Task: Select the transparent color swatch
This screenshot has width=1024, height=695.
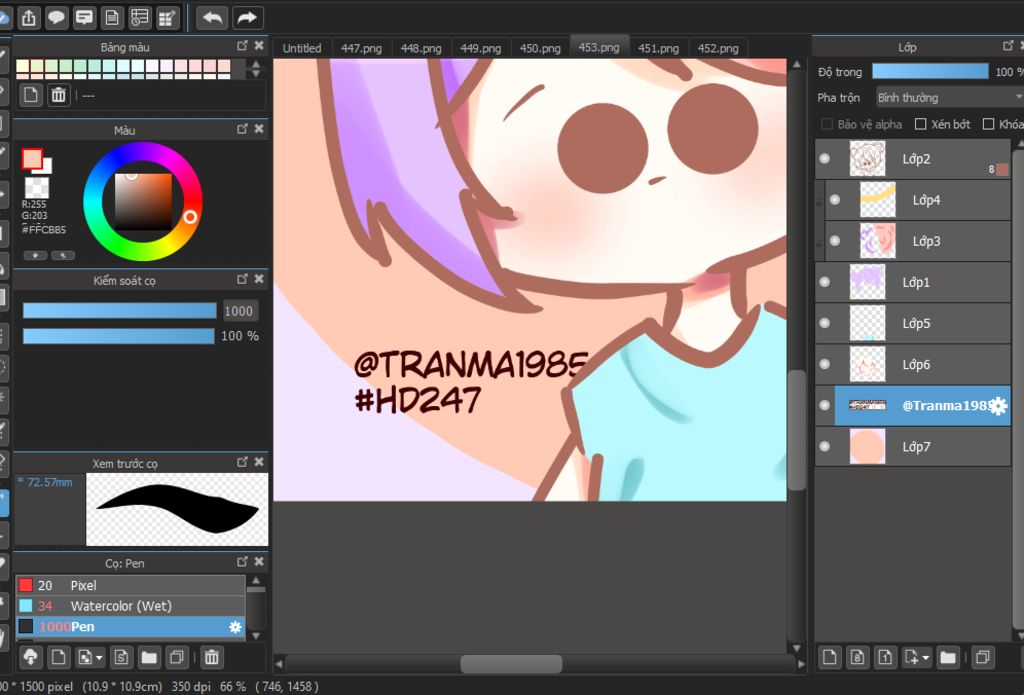Action: [x=37, y=188]
